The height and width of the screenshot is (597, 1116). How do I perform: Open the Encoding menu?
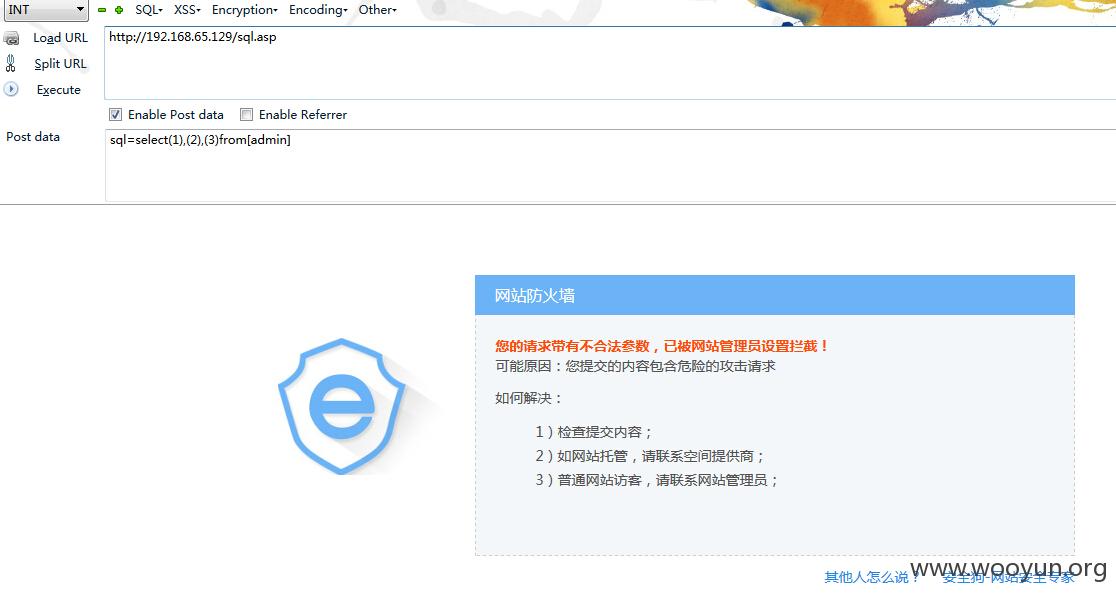click(x=318, y=10)
